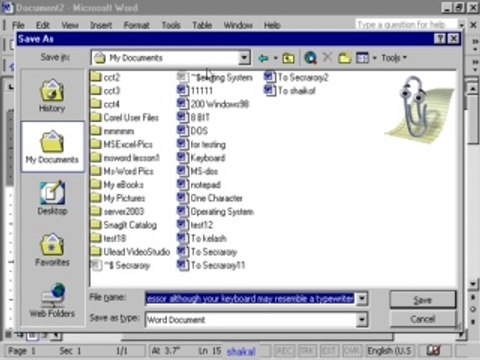The image size is (480, 360).
Task: Select the Operating System document
Action: (x=215, y=211)
